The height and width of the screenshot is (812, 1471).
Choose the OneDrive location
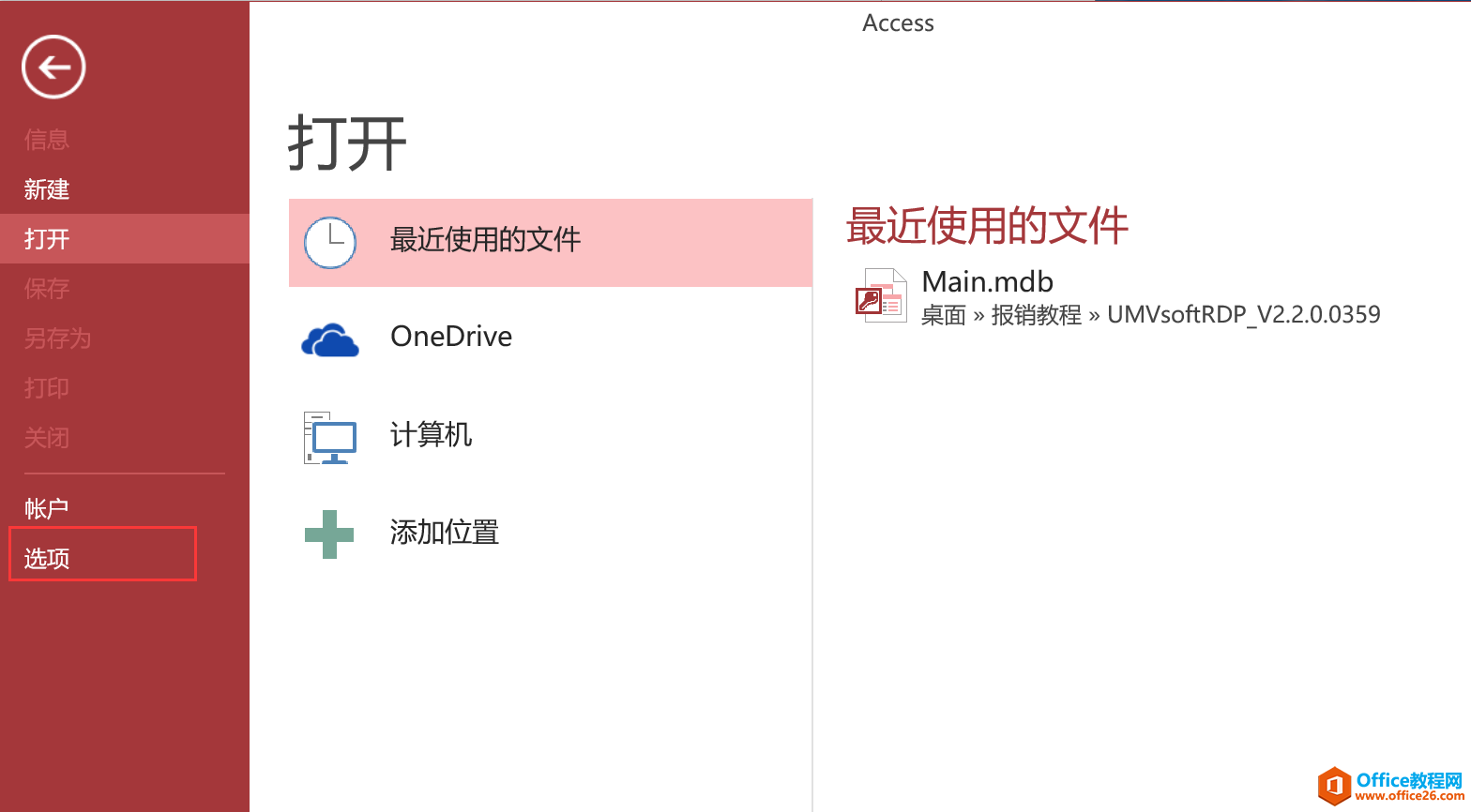point(551,338)
